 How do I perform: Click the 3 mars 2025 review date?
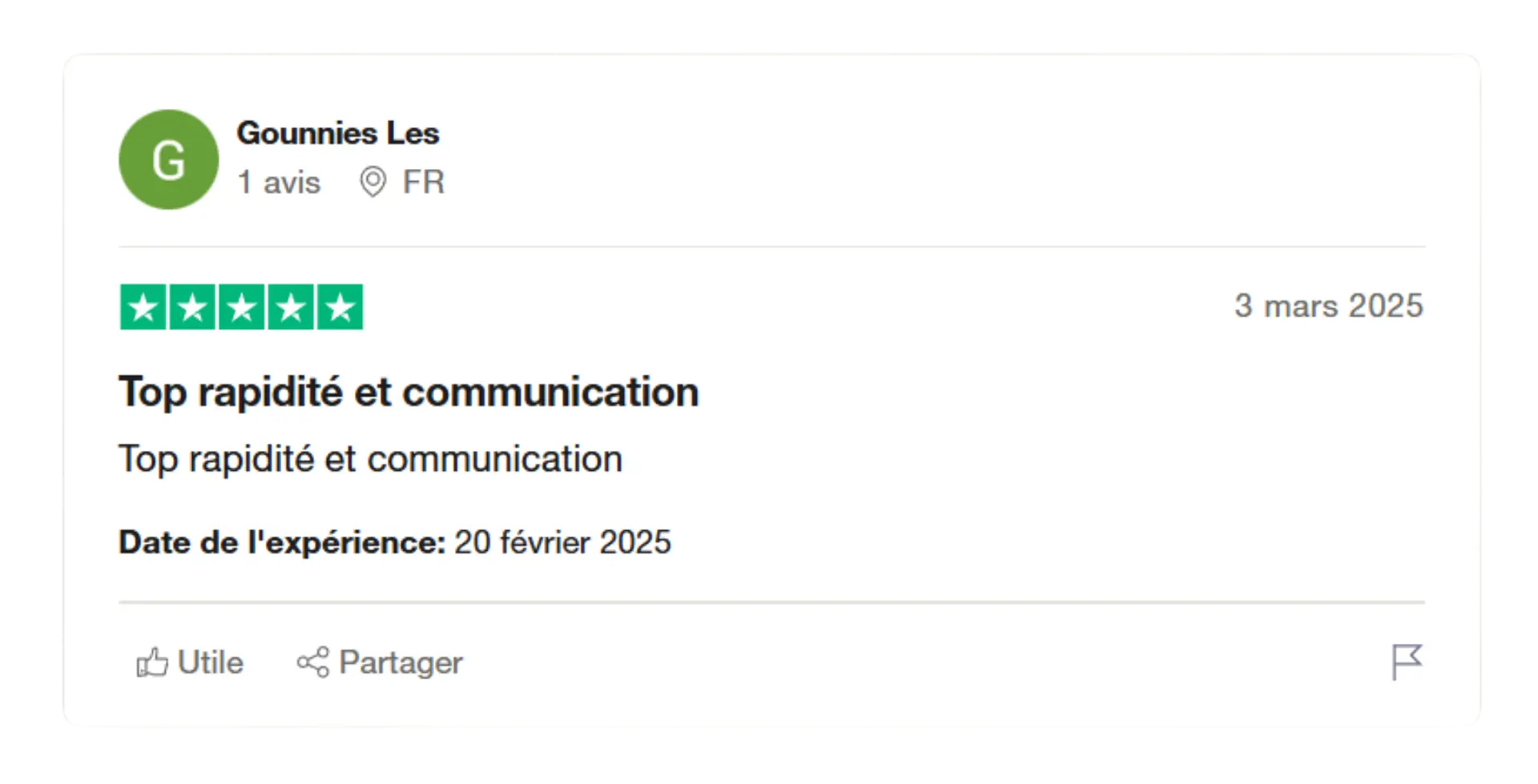click(1328, 306)
